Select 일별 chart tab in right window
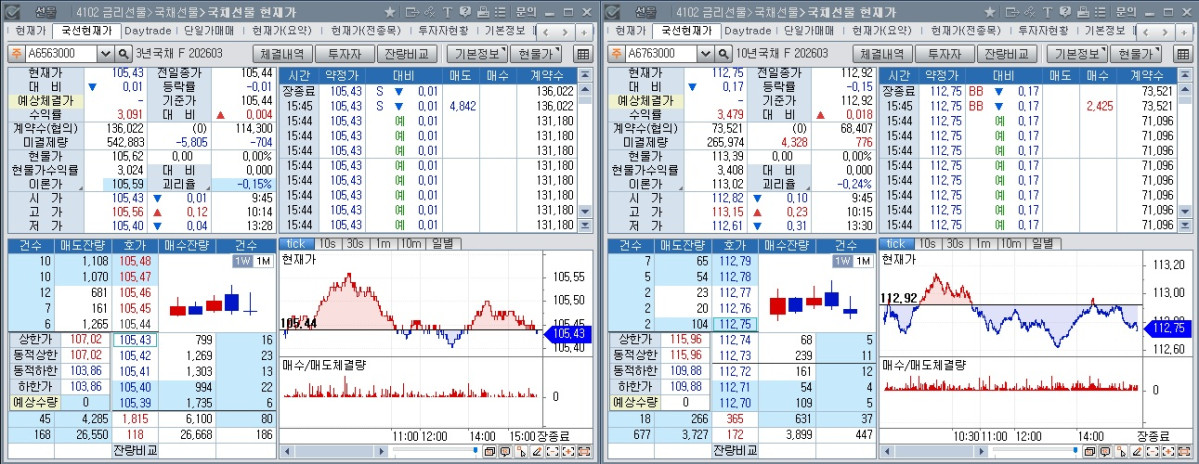Screen dimensions: 1199x464 (x=1043, y=243)
